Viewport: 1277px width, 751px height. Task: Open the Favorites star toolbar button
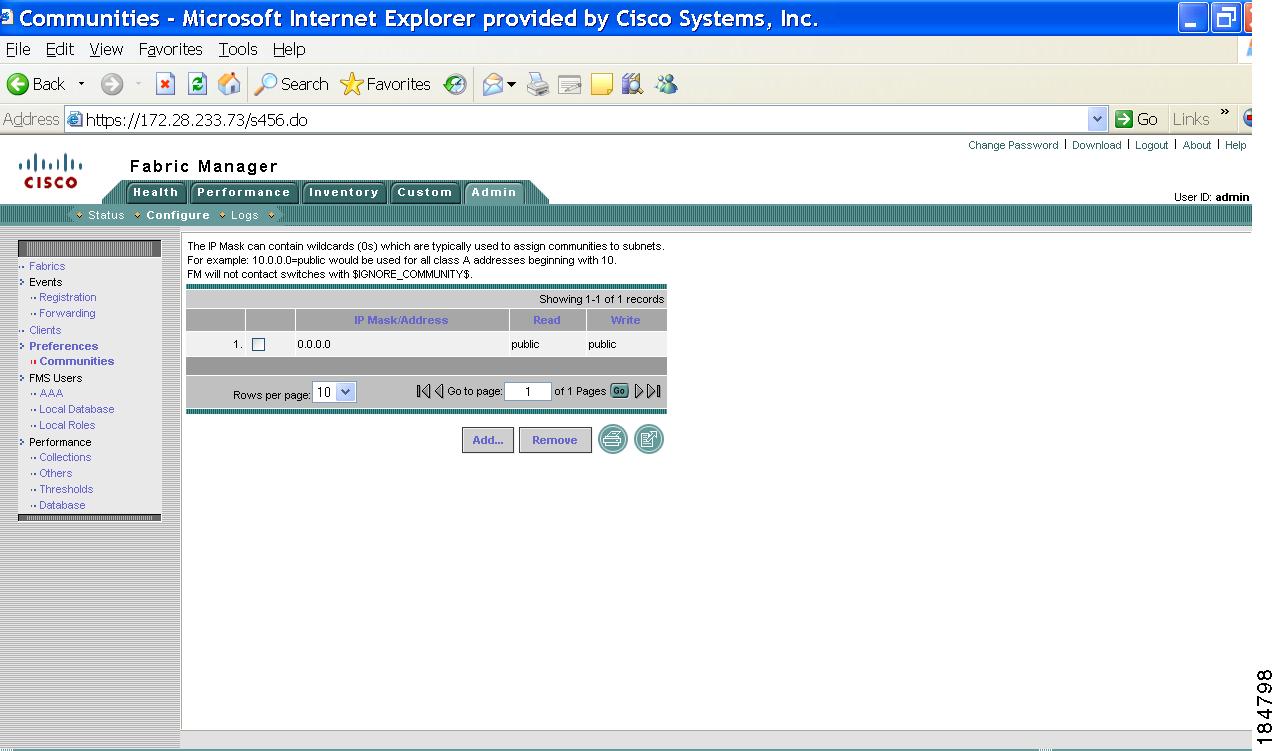click(x=385, y=84)
